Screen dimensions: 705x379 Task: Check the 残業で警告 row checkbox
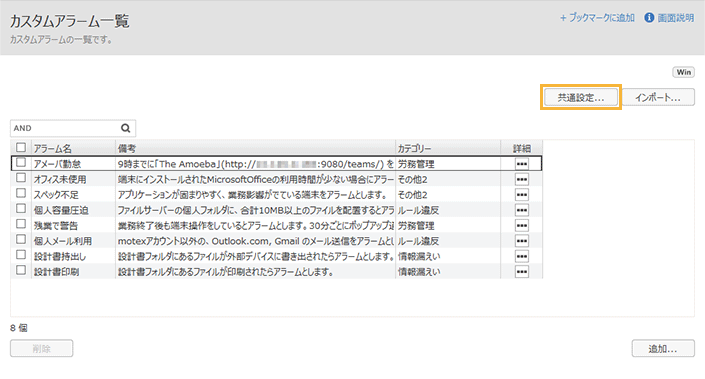pos(21,223)
